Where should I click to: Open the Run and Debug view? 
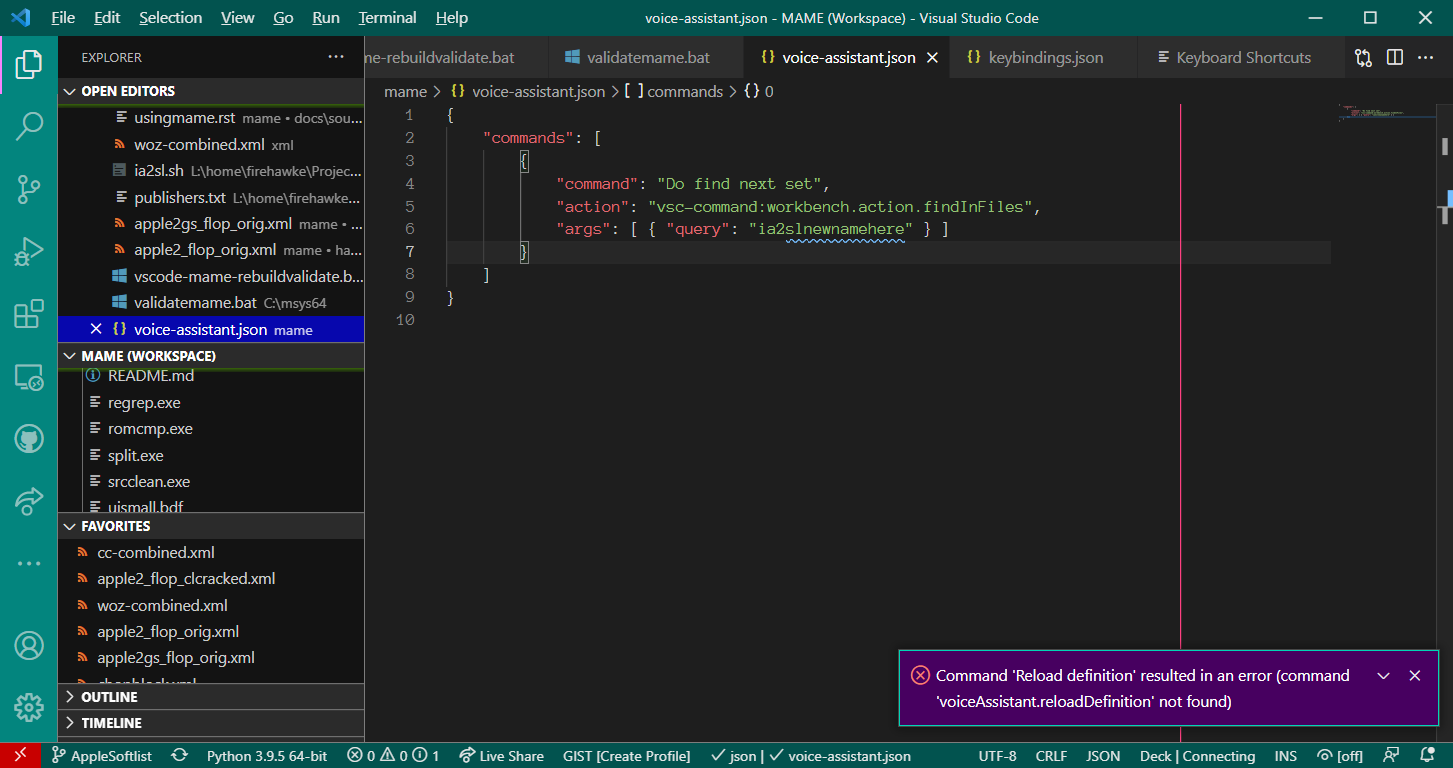[x=29, y=252]
